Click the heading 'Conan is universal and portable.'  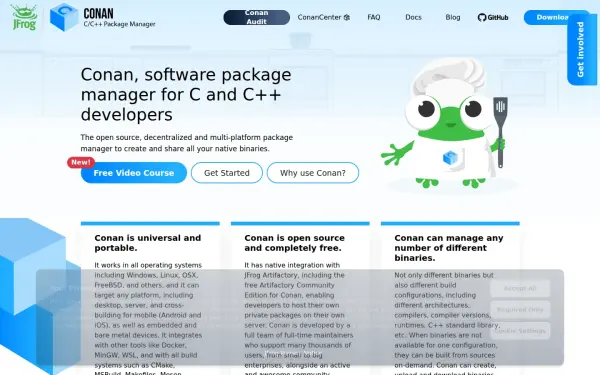[148, 243]
